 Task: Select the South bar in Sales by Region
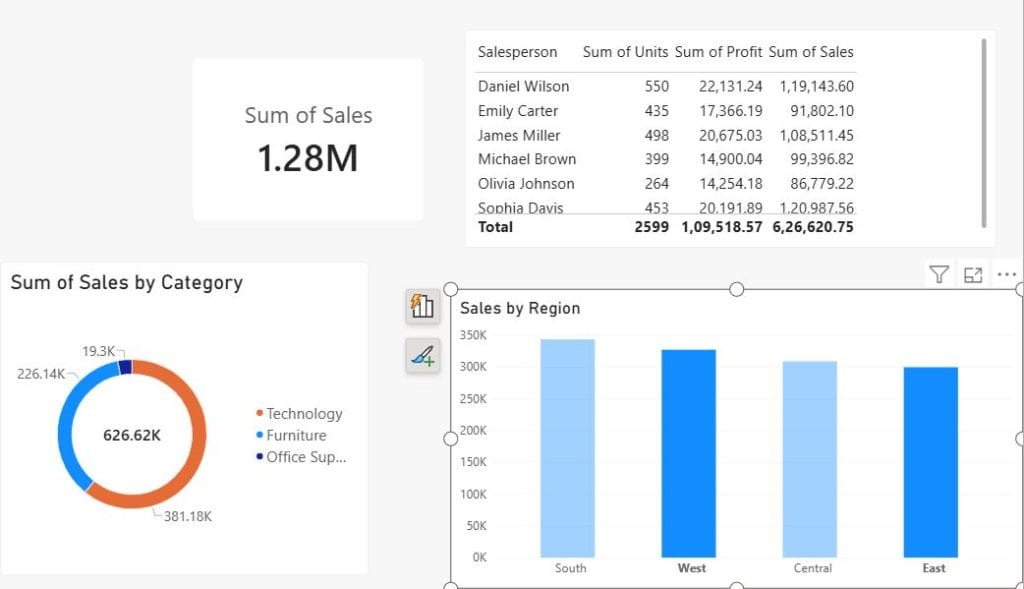tap(568, 448)
